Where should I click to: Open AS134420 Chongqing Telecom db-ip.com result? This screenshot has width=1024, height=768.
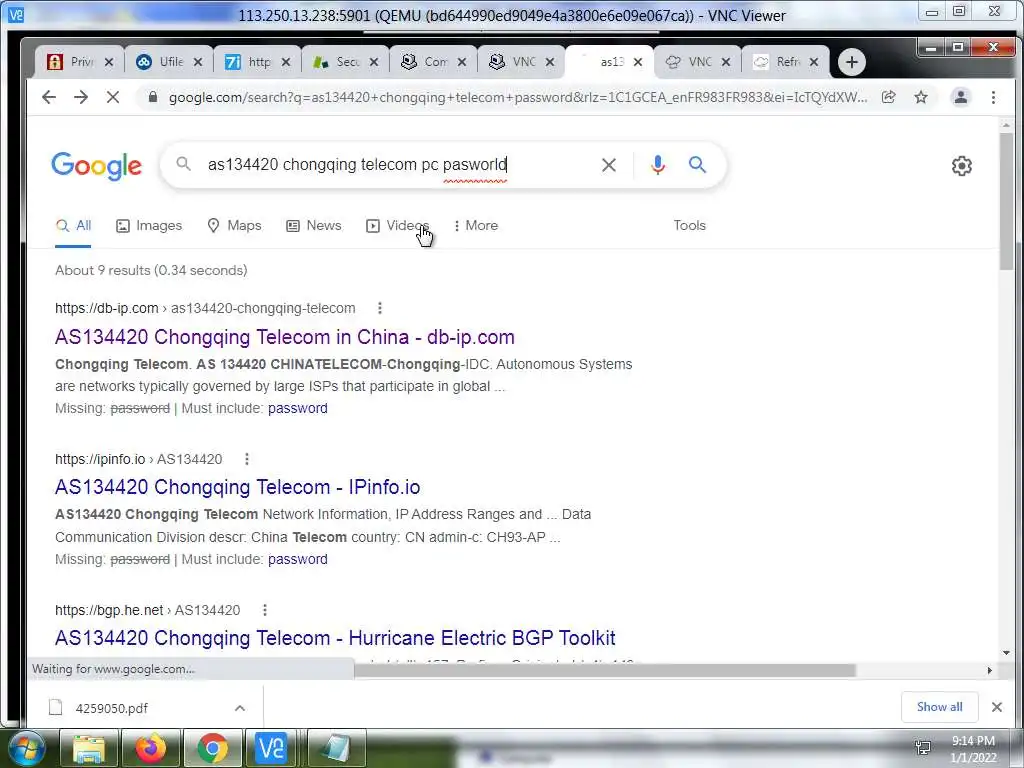[x=285, y=337]
